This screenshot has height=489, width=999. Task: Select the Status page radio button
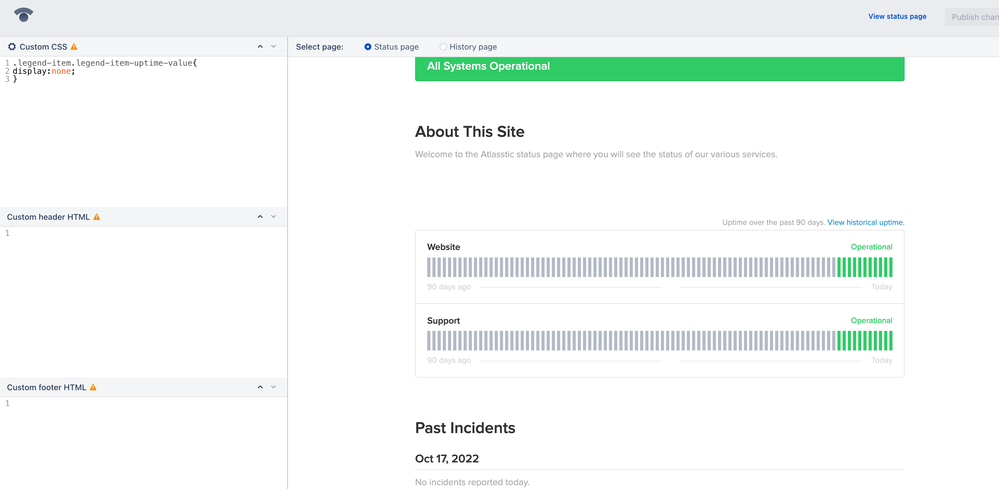click(x=368, y=46)
